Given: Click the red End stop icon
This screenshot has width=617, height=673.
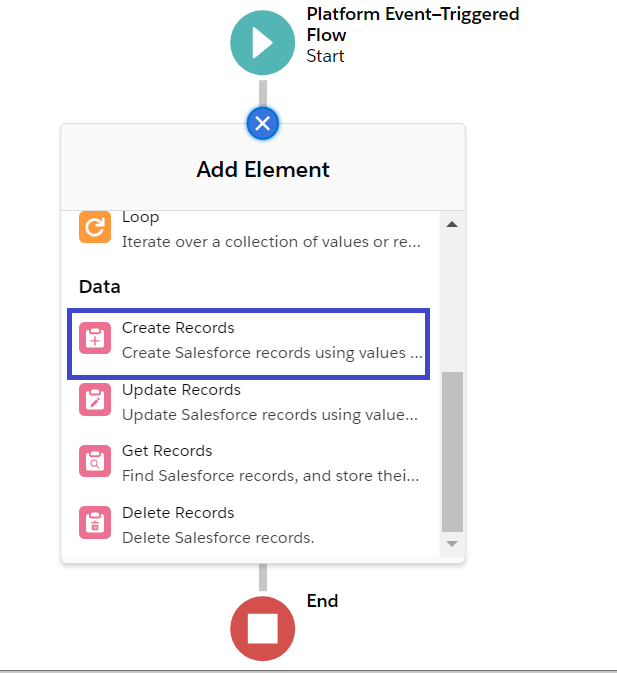Looking at the screenshot, I should point(262,628).
